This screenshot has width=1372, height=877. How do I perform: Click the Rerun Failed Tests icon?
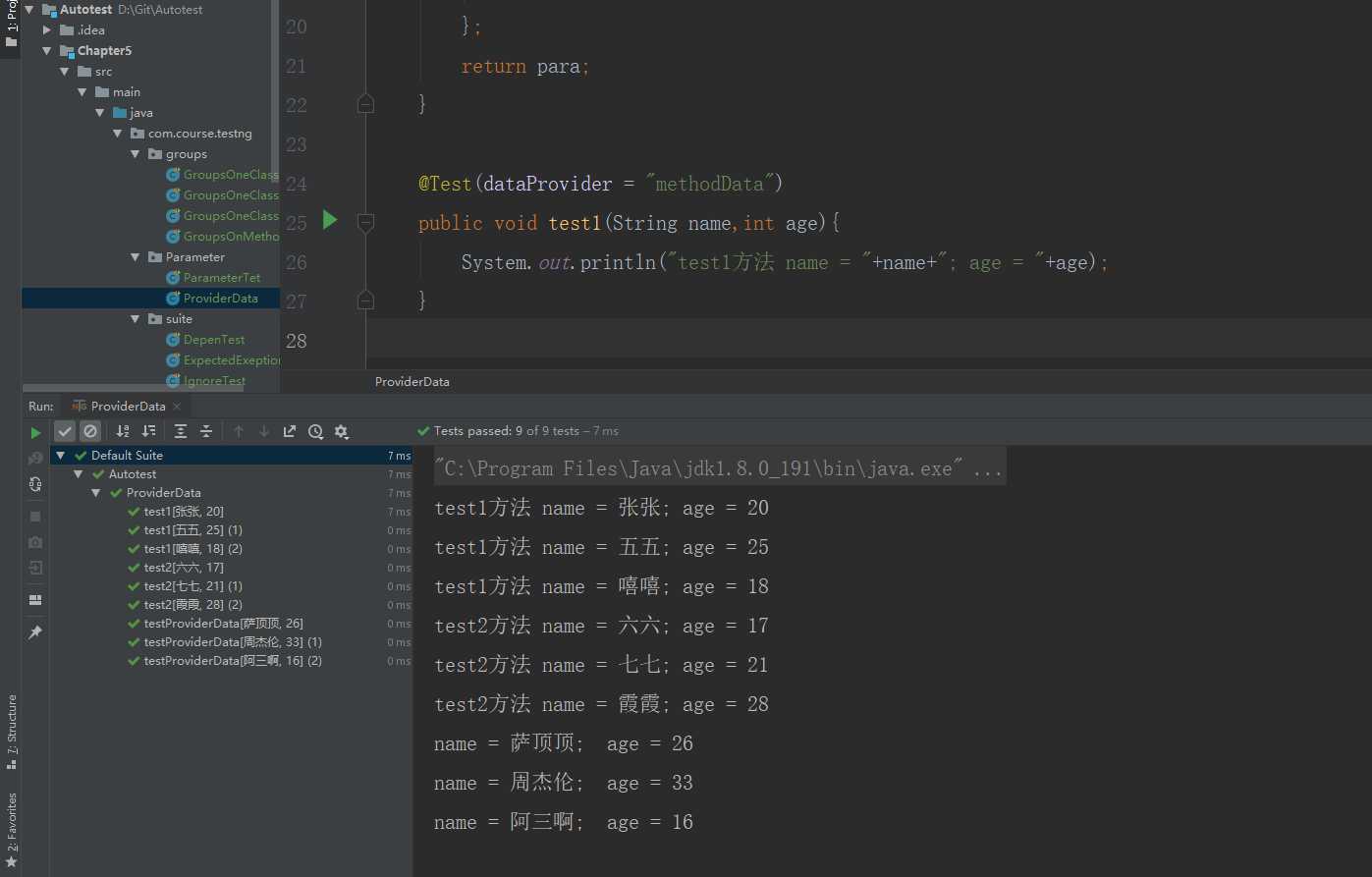(x=35, y=458)
